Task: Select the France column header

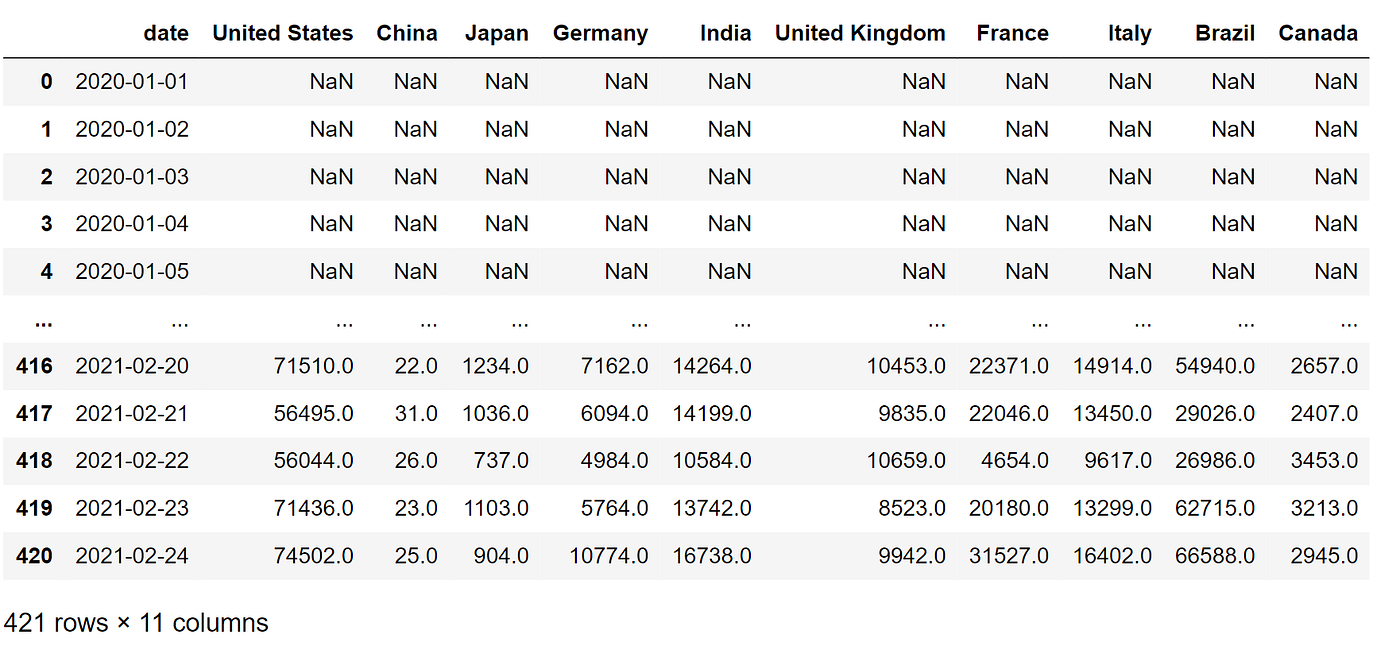Action: point(1012,33)
